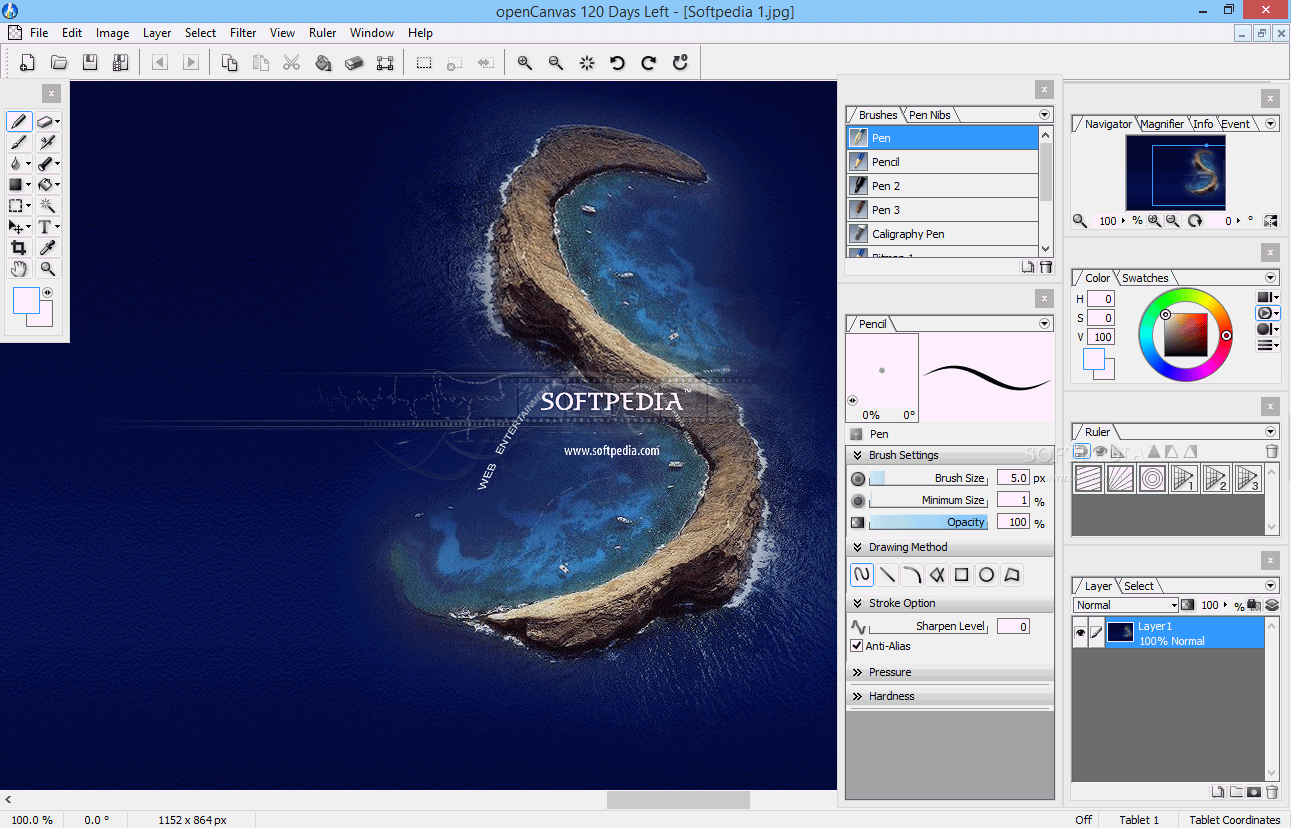Save the image with the floppy icon
The width and height of the screenshot is (1291, 828).
90,63
